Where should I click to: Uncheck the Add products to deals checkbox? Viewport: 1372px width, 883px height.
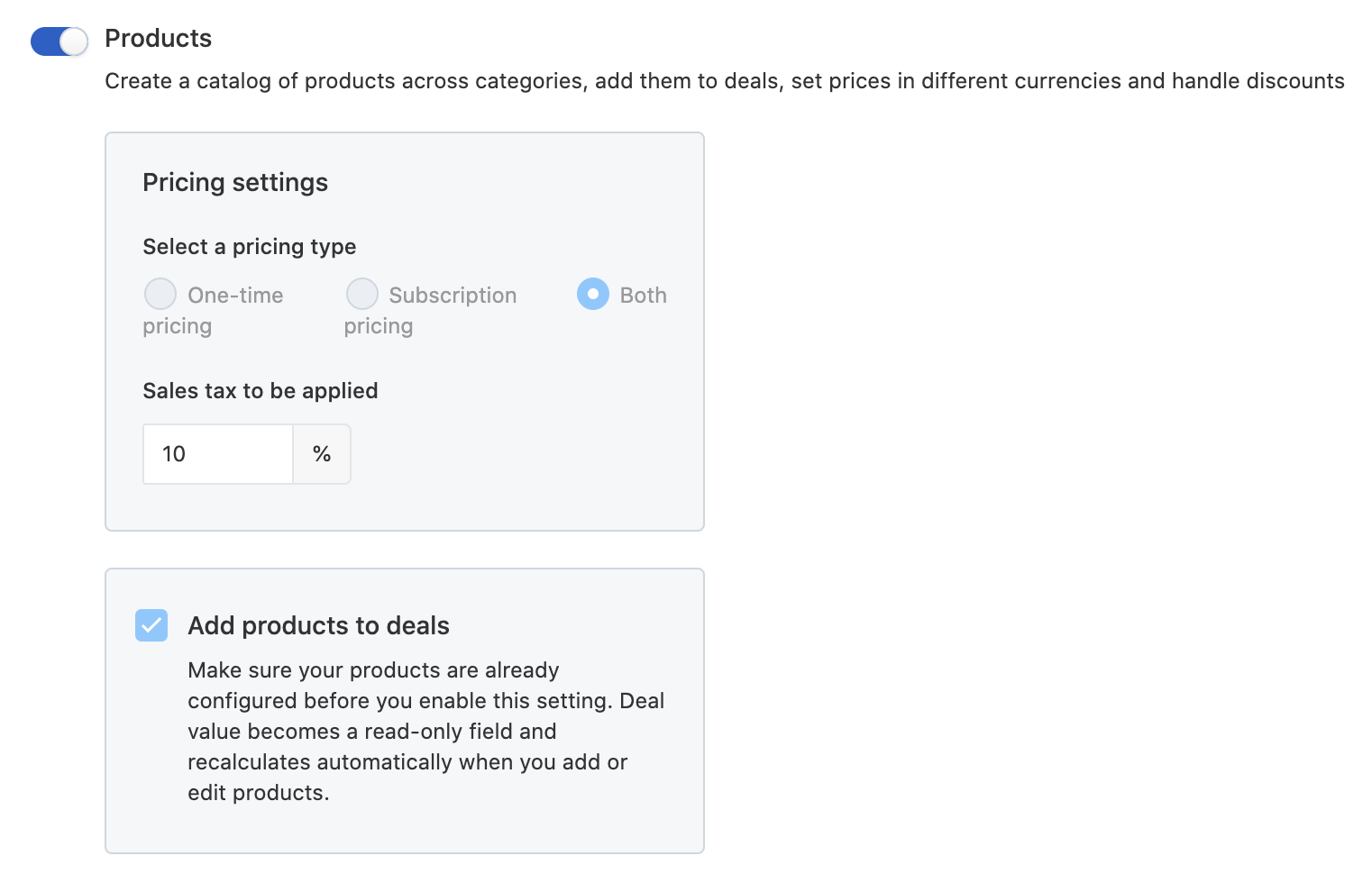(x=151, y=624)
